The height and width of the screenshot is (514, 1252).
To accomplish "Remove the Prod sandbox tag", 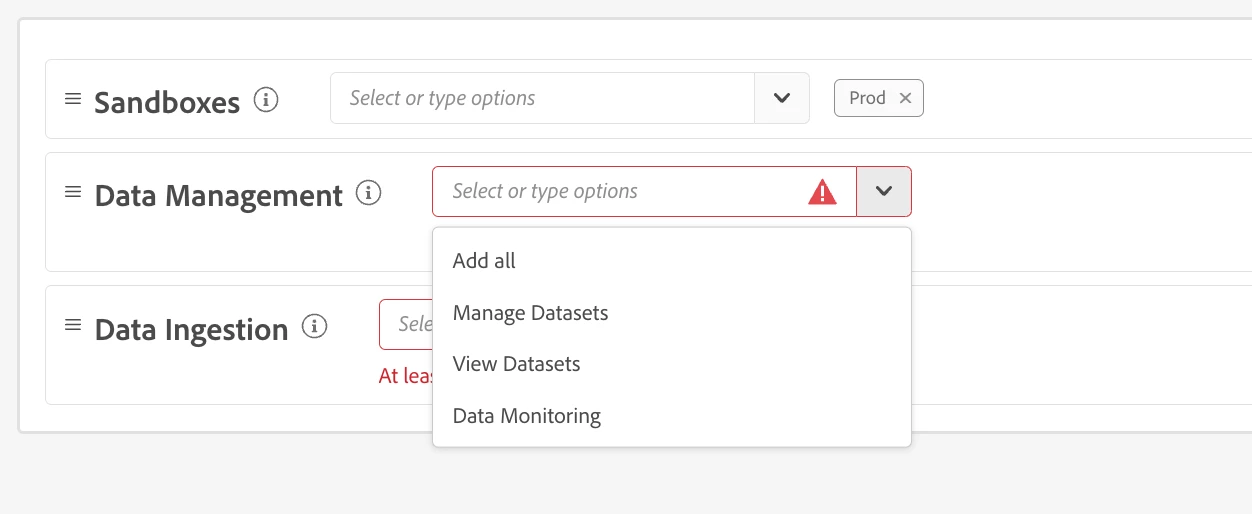I will [x=905, y=98].
